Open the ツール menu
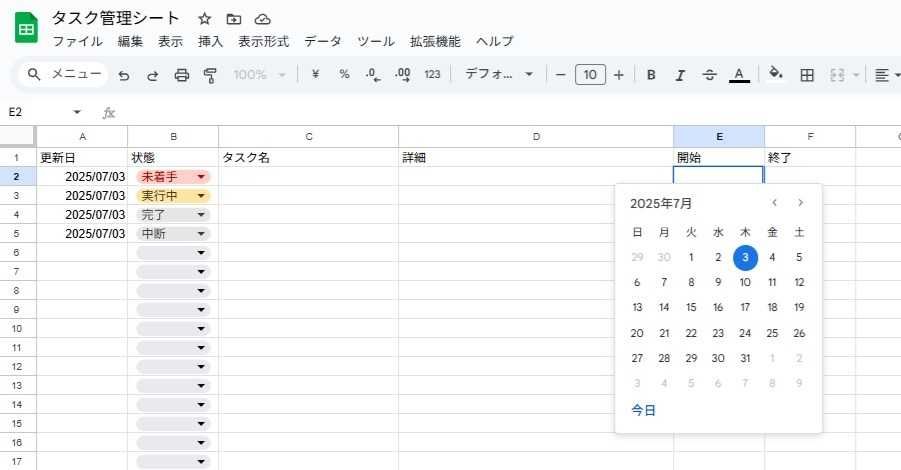This screenshot has width=901, height=470. tap(376, 41)
